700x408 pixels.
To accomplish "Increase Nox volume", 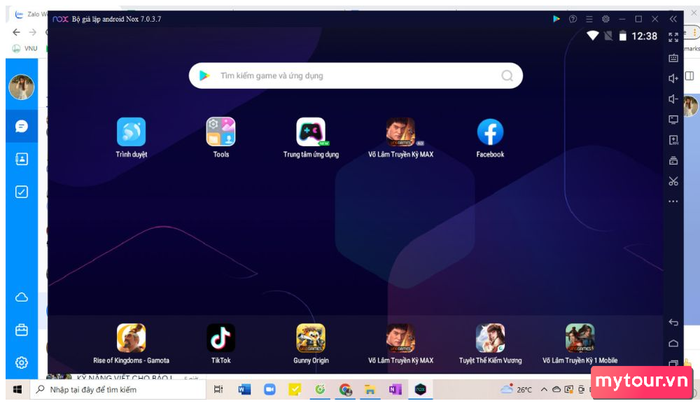I will [x=673, y=79].
